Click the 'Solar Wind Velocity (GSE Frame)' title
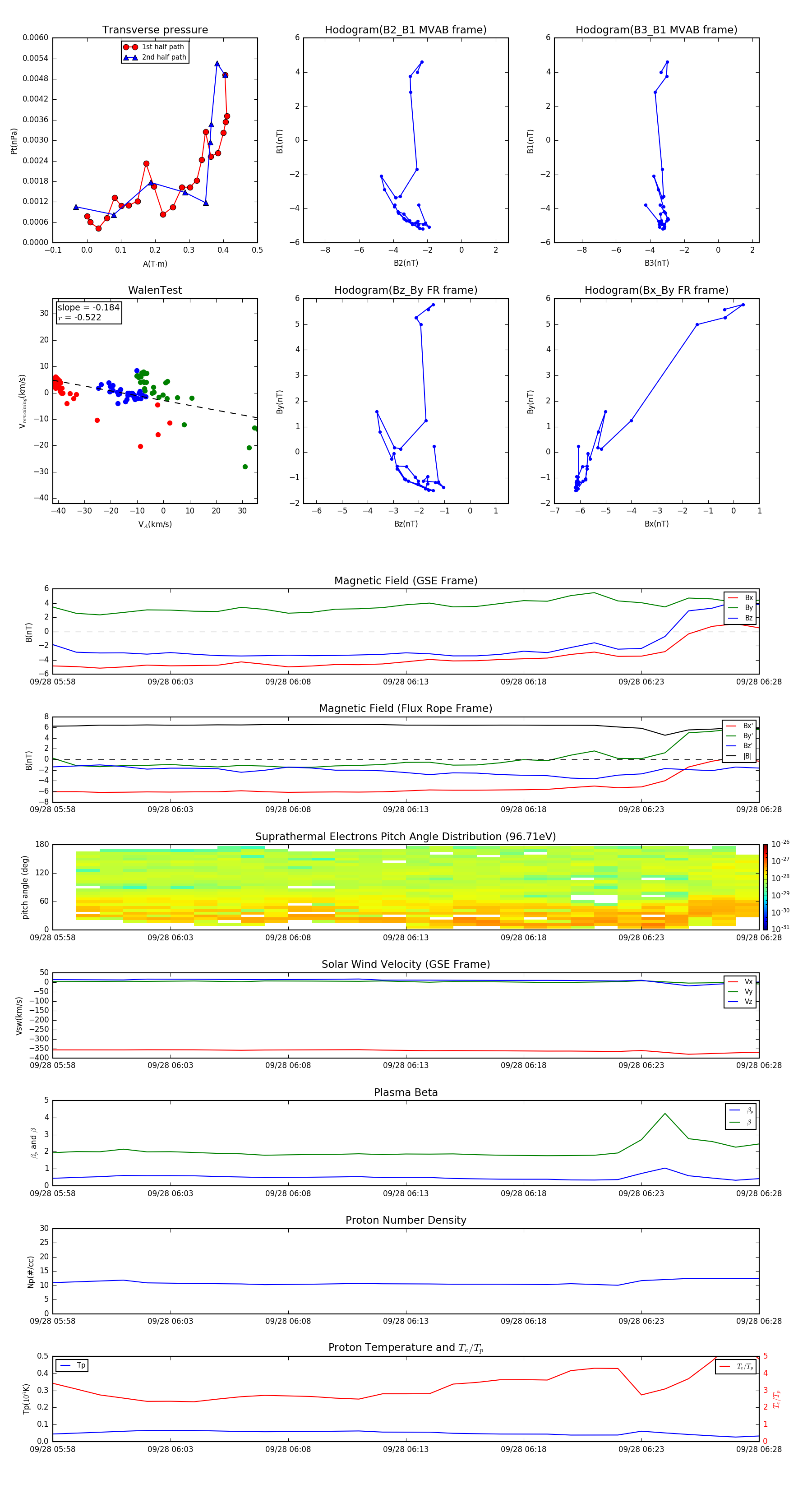Screen dimensions: 812x1489 tap(406, 964)
